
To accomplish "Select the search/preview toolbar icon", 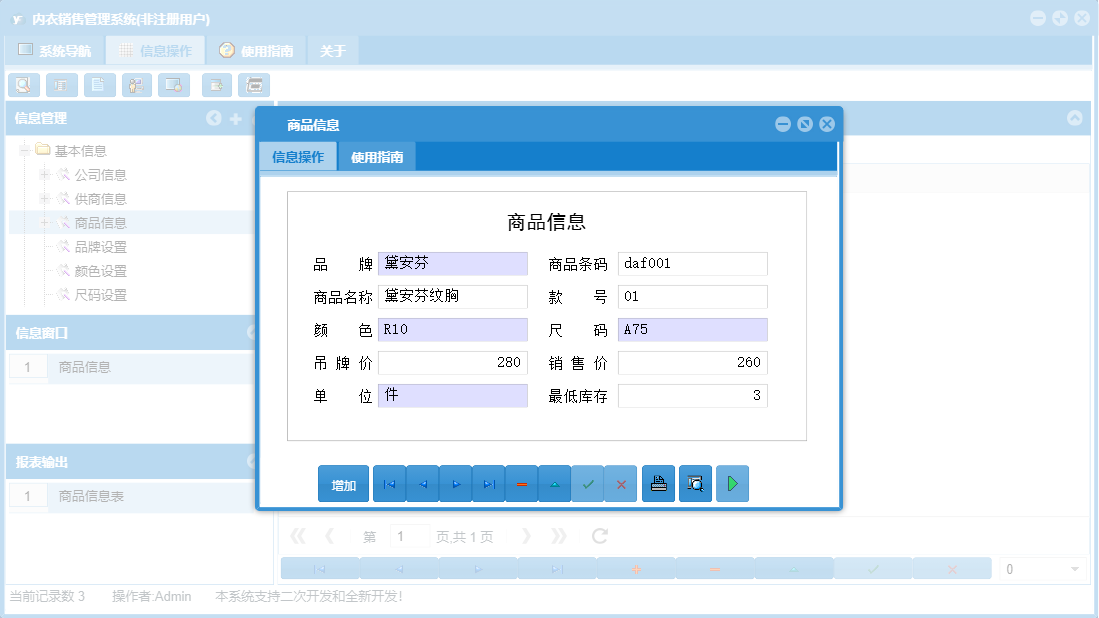I will pos(24,85).
